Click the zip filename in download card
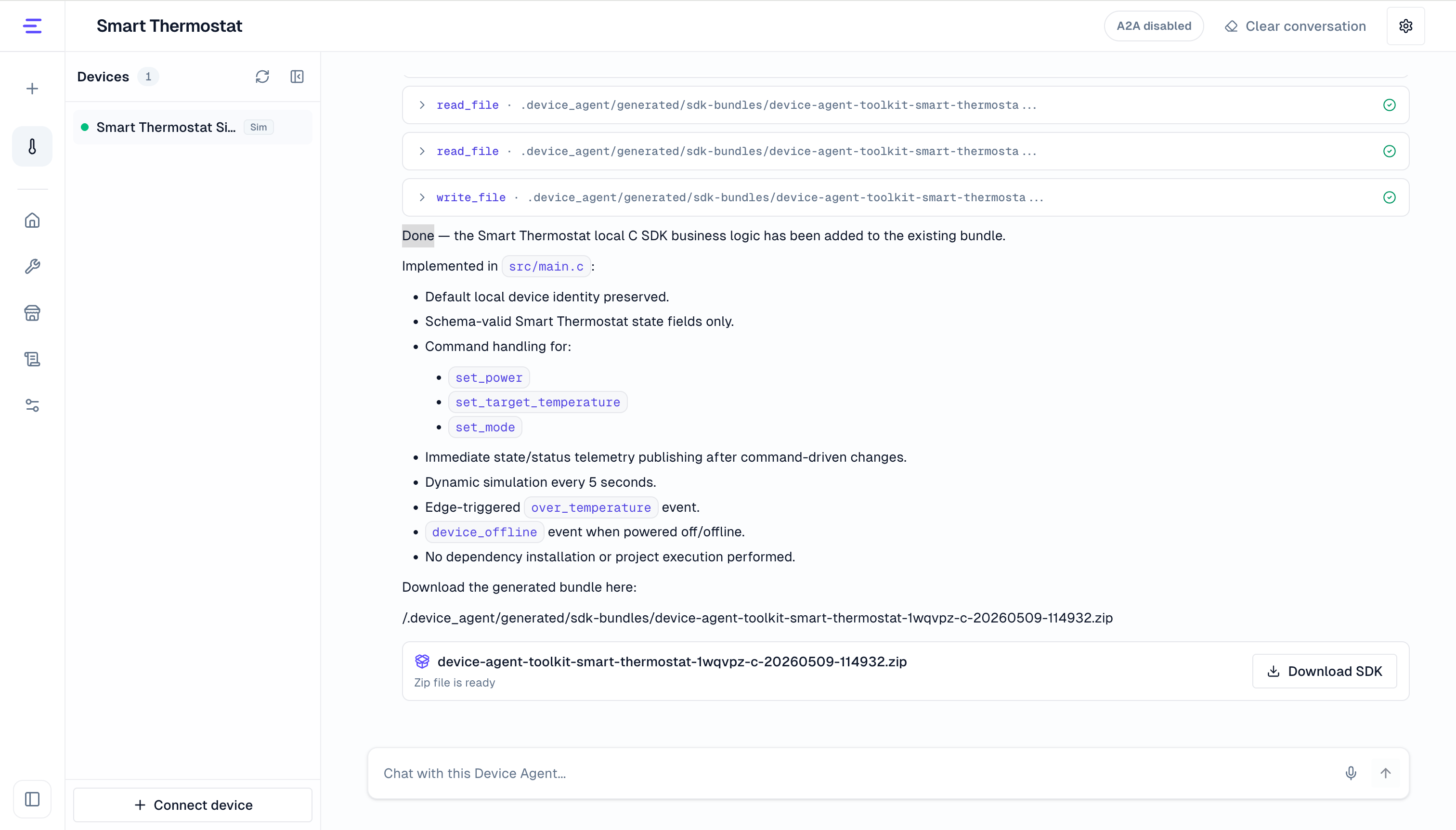The width and height of the screenshot is (1456, 830). 672,661
